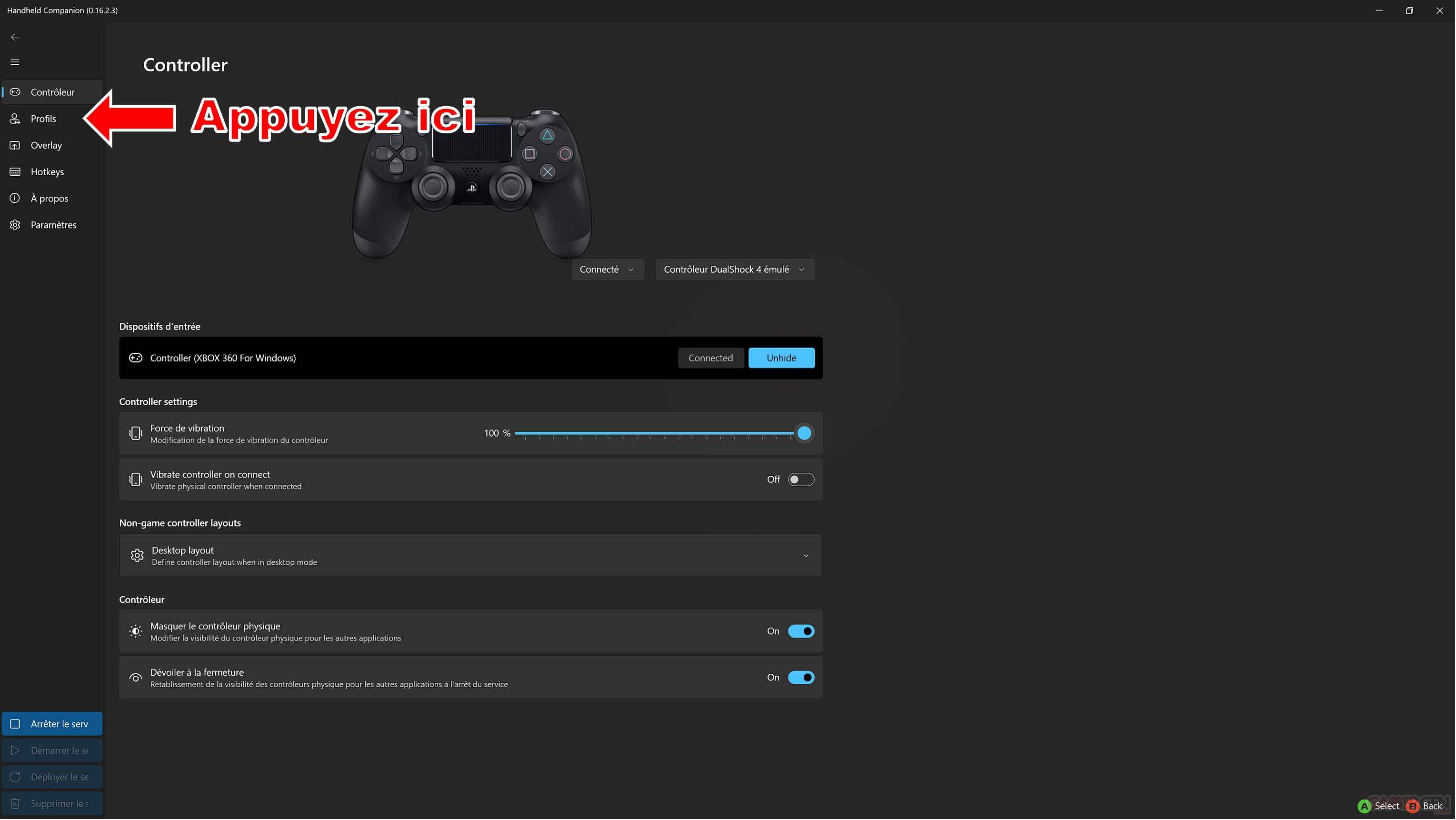Click the Hotkeys keyboard icon
1456x820 pixels.
[15, 172]
